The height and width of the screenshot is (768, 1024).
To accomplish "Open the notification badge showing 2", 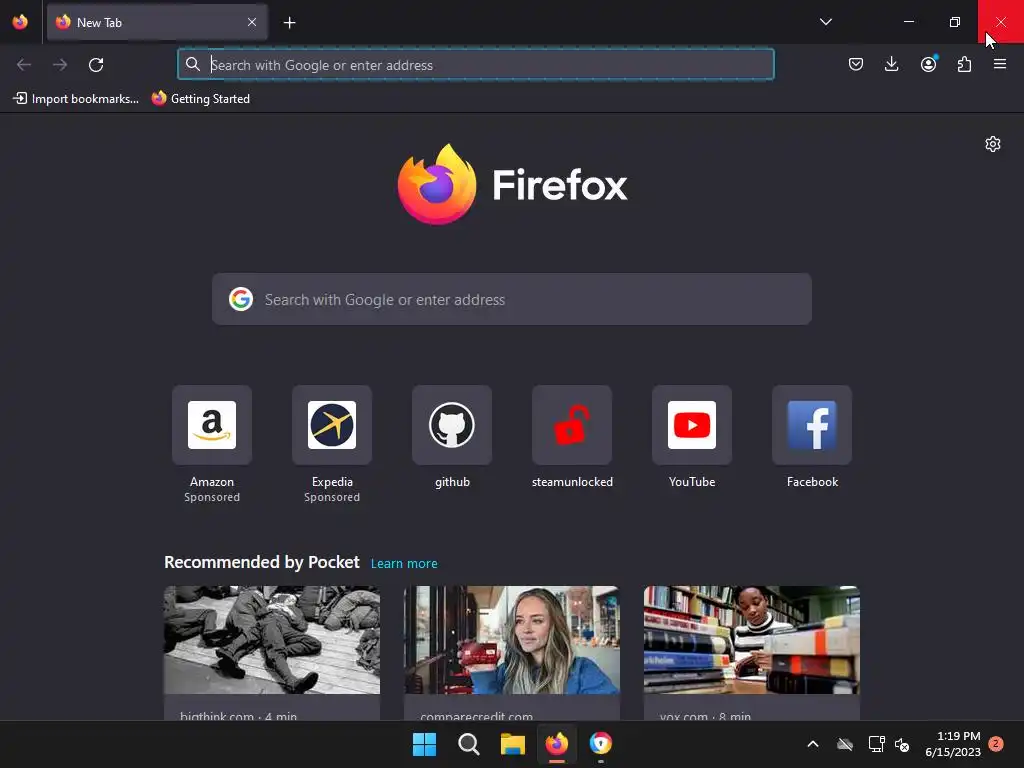I will coord(996,744).
